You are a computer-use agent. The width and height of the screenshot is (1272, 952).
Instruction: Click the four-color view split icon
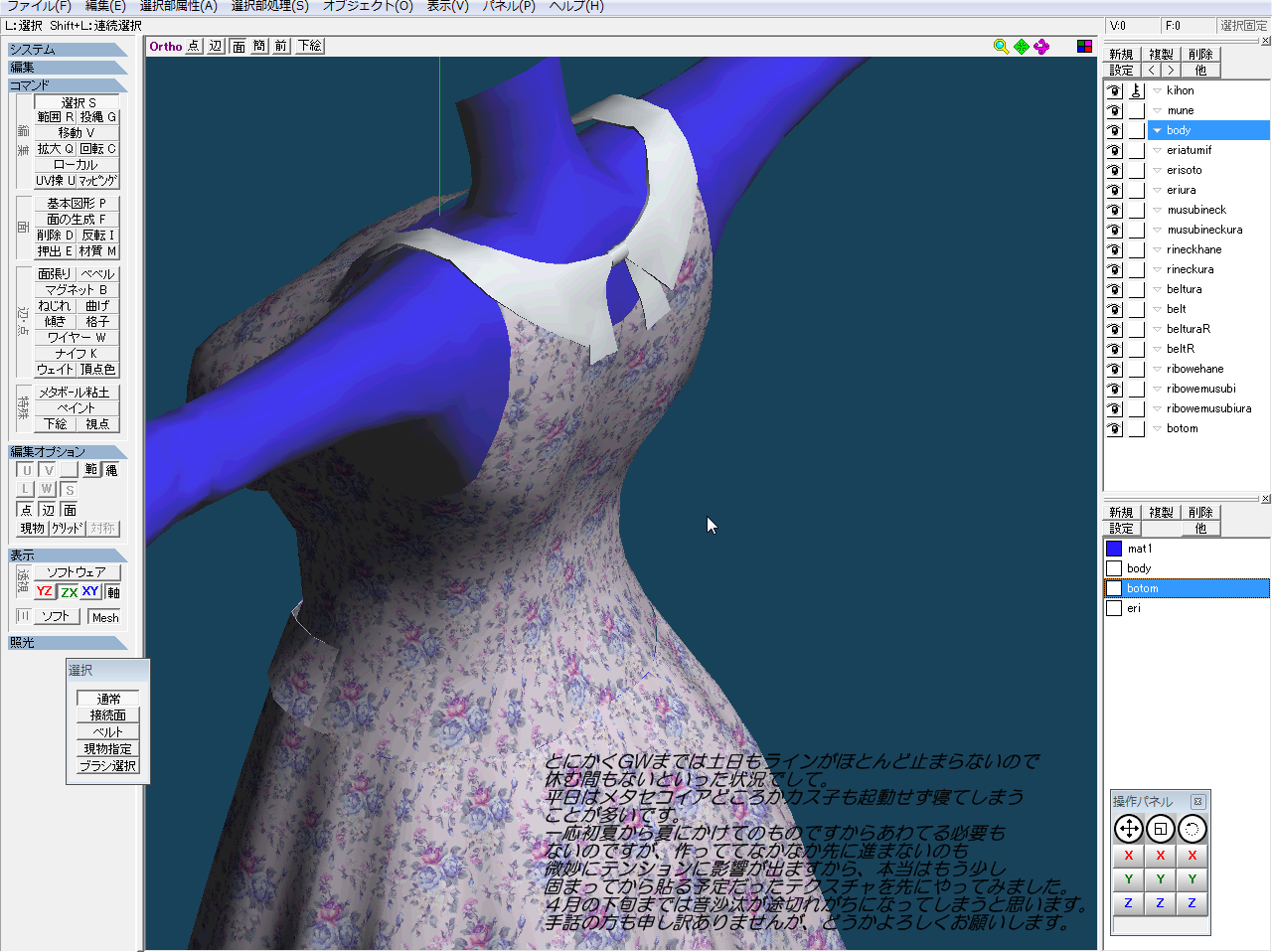[x=1084, y=47]
